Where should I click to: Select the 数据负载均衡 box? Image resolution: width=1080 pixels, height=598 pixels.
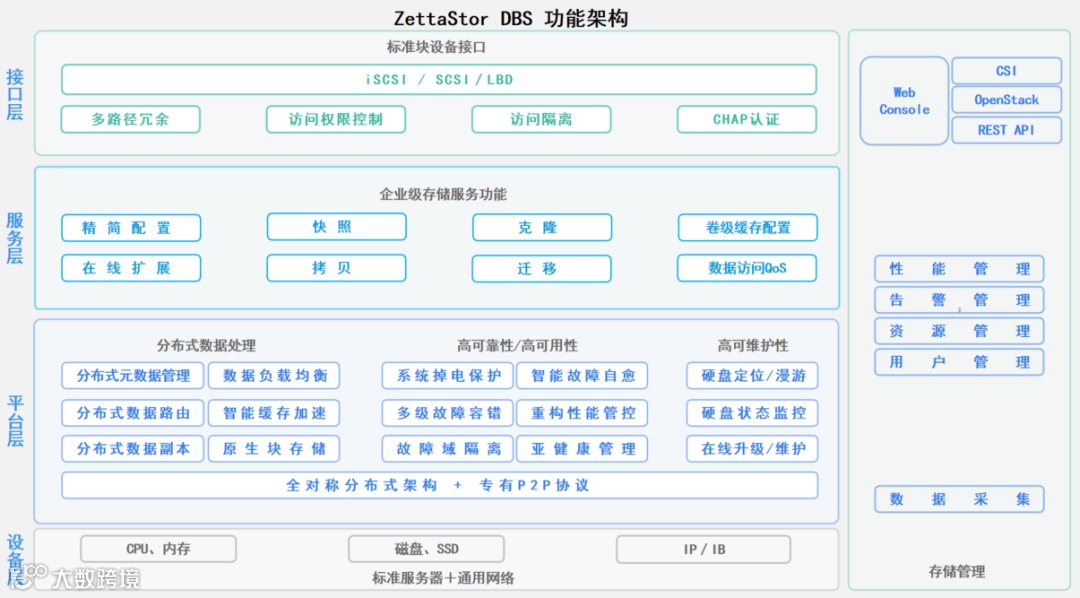pyautogui.click(x=274, y=375)
